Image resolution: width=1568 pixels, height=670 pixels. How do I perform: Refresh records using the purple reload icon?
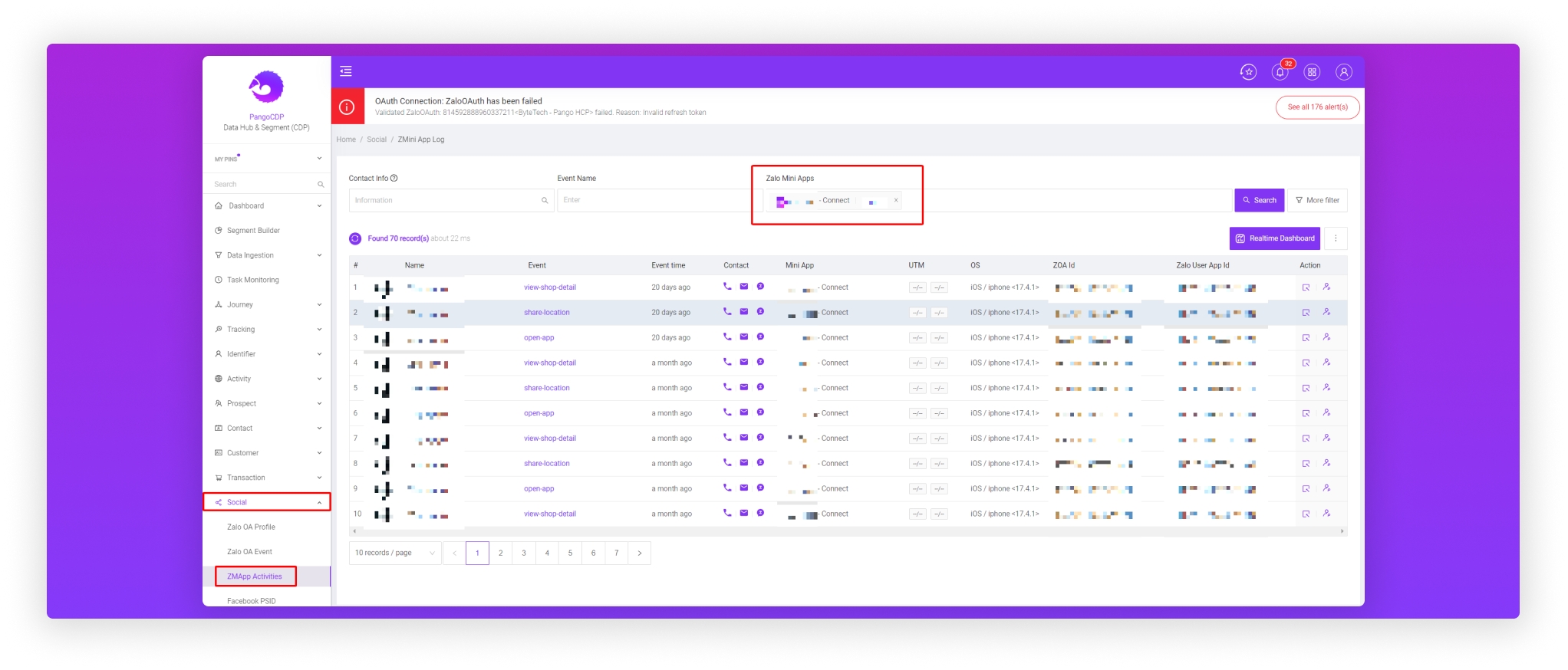(355, 238)
